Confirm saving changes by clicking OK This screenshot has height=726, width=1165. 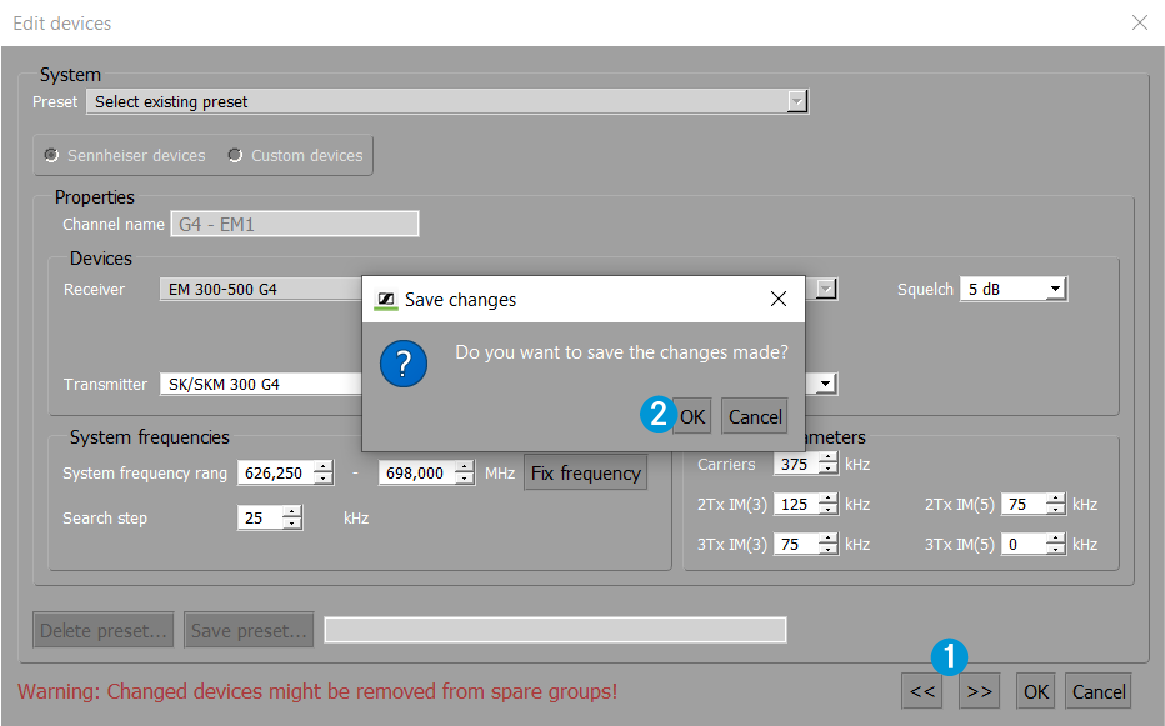[692, 416]
